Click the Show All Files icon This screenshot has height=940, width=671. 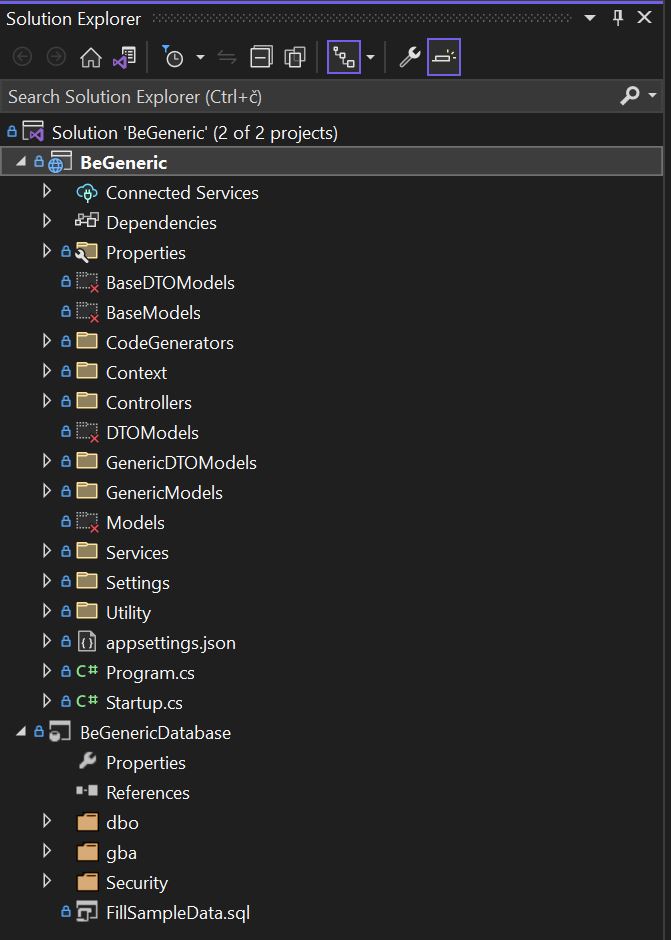coord(295,58)
